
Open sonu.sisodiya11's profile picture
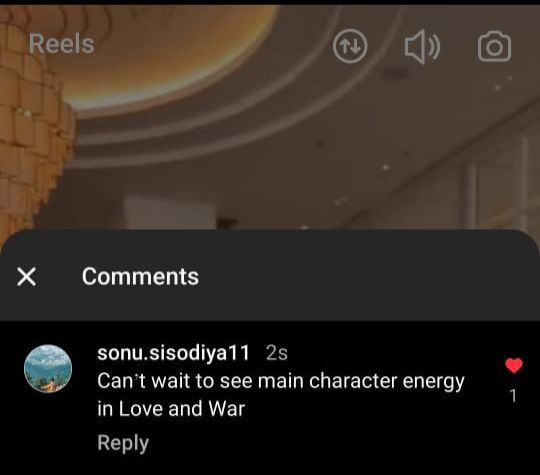tap(48, 369)
